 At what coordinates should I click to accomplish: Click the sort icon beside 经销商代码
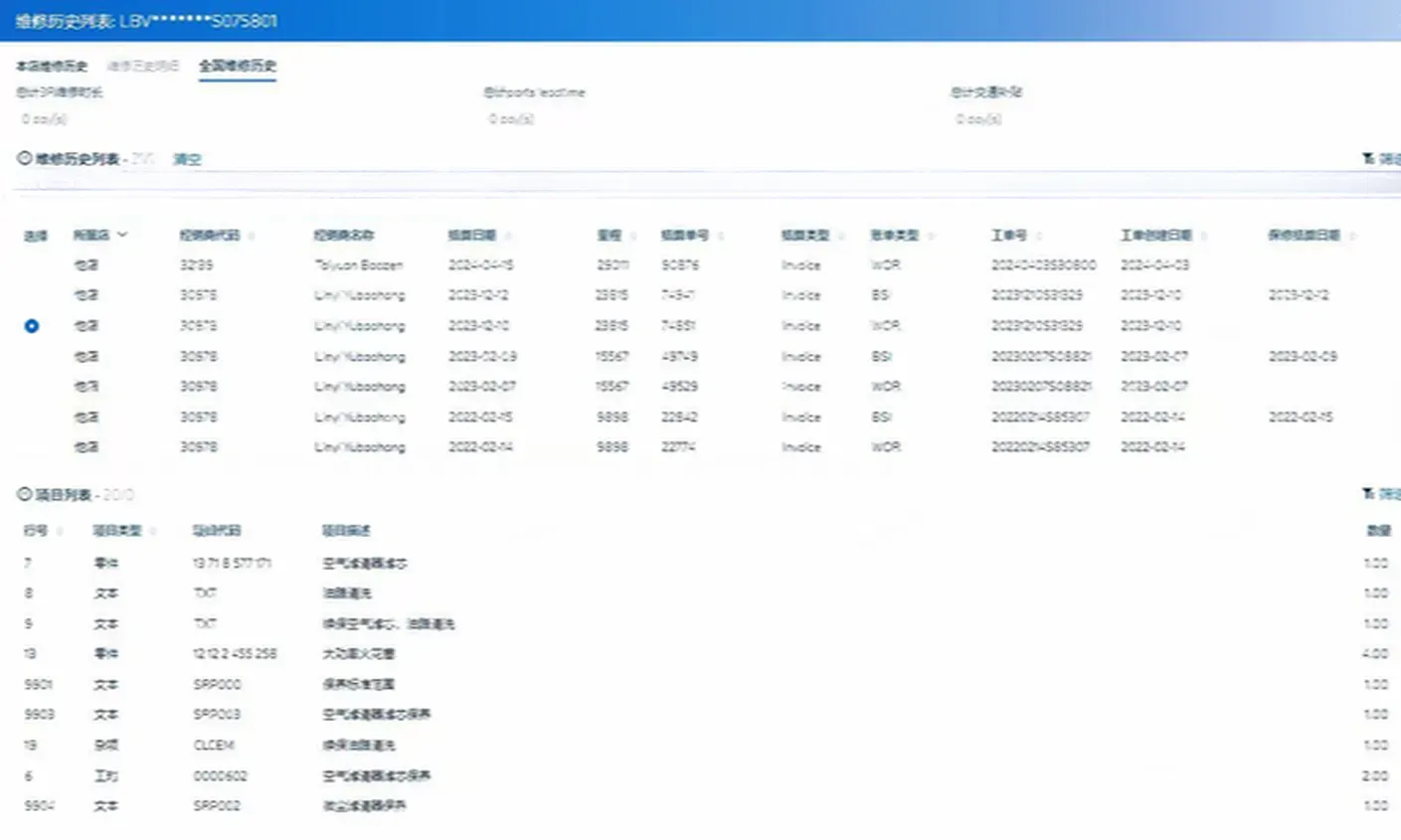point(252,237)
